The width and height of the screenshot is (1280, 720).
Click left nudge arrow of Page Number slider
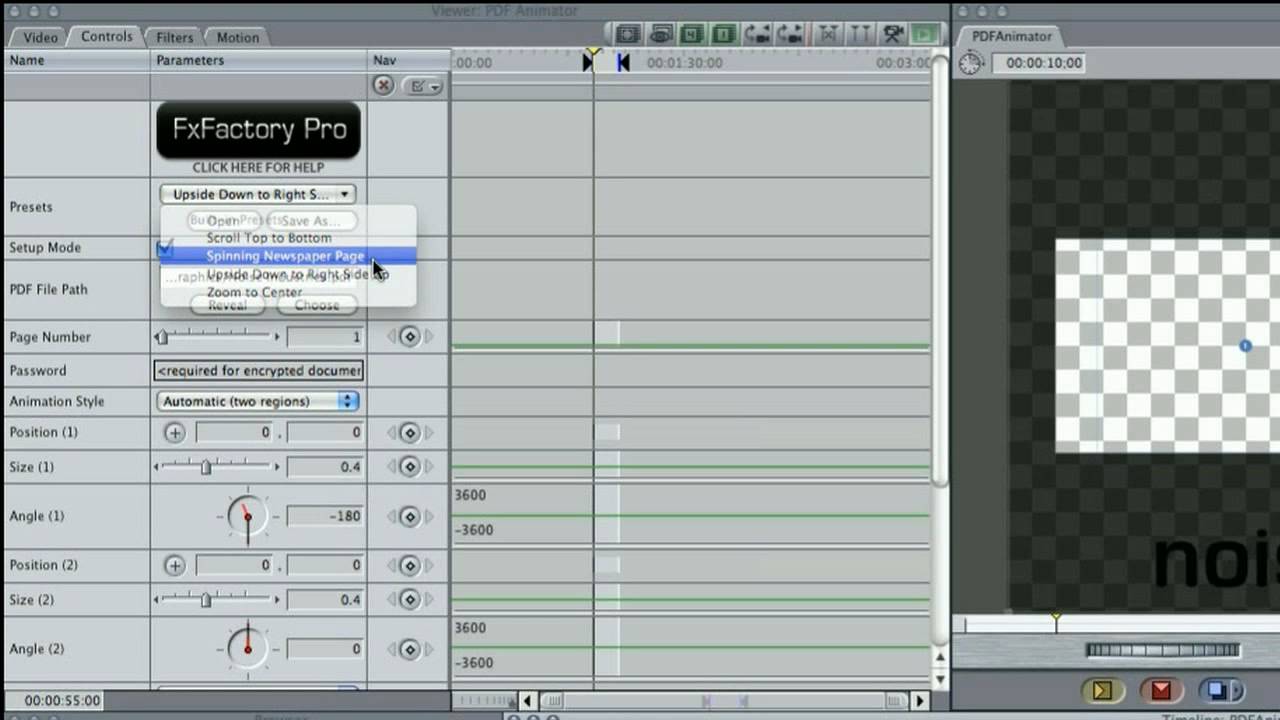coord(157,337)
